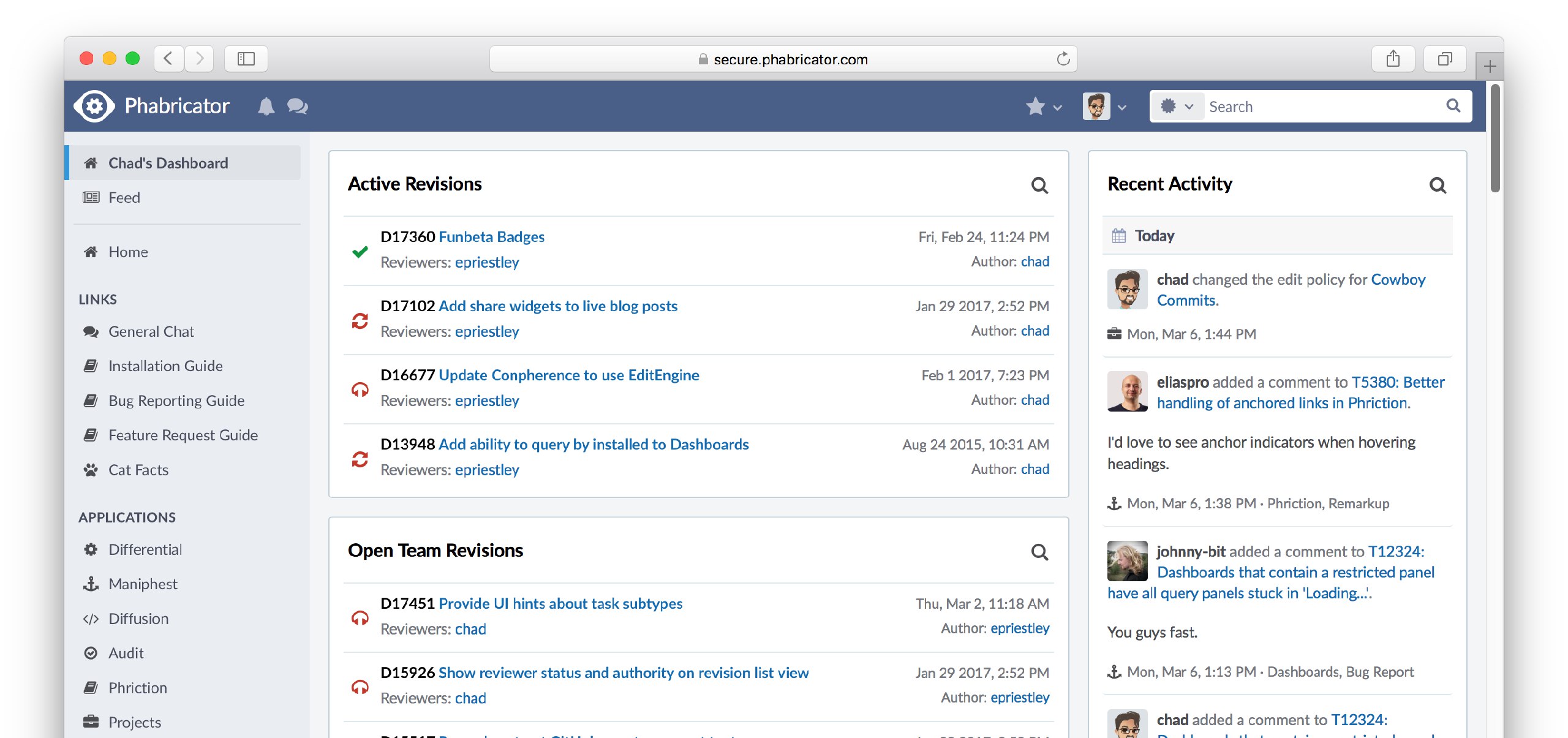Open Add share widgets to live blog posts
This screenshot has width=1568, height=738.
[558, 306]
